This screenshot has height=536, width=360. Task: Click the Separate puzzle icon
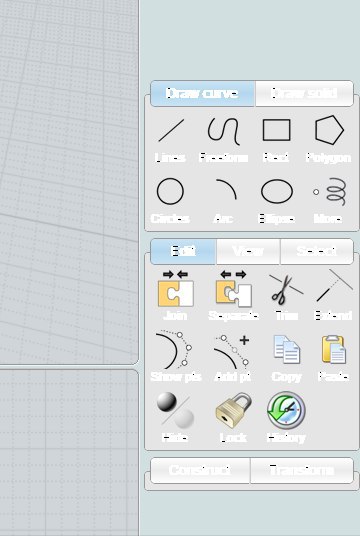click(234, 289)
